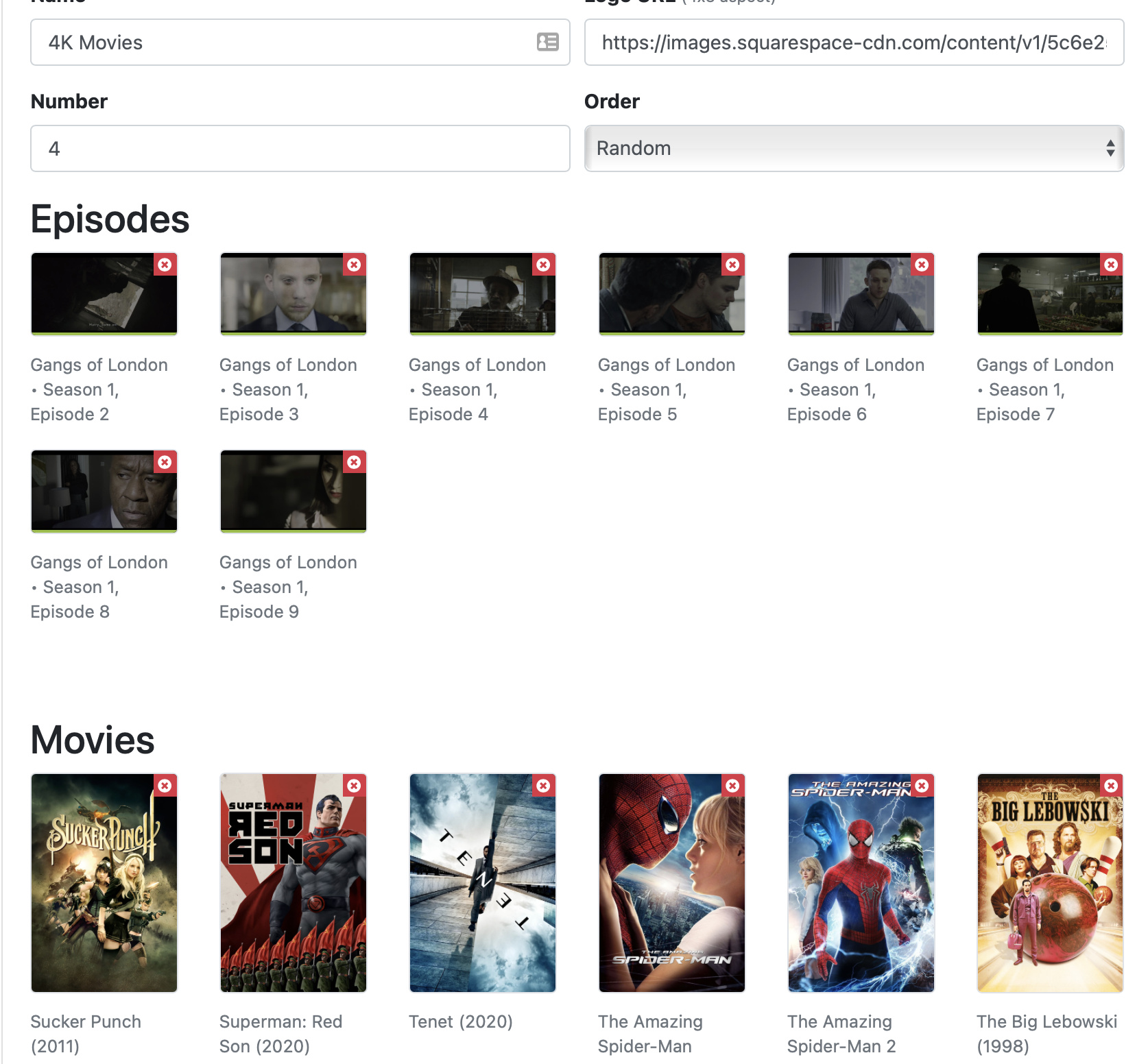Click the contact card icon in Name field
1148x1064 pixels.
point(547,43)
